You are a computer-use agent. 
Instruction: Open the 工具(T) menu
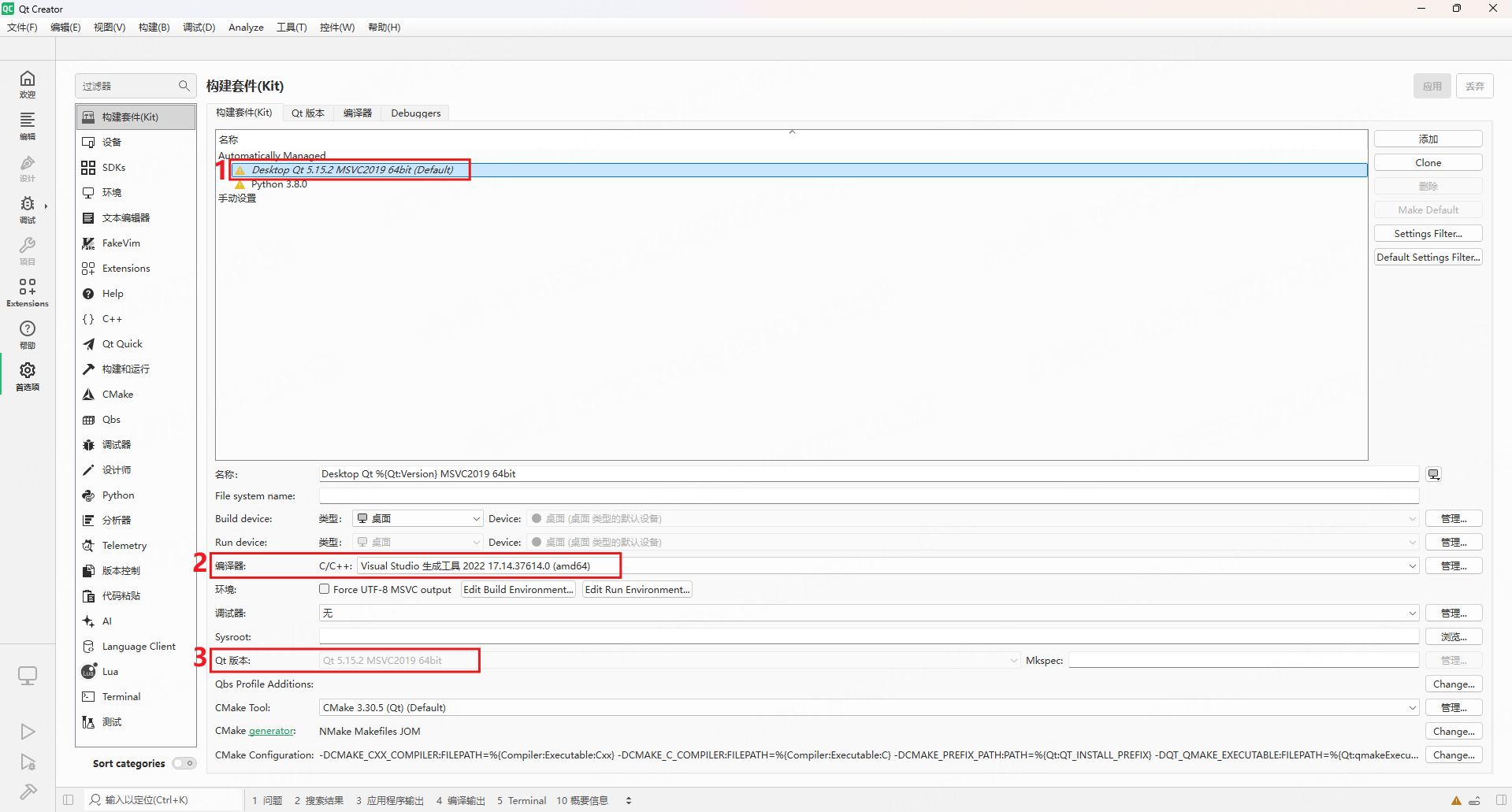[x=292, y=28]
